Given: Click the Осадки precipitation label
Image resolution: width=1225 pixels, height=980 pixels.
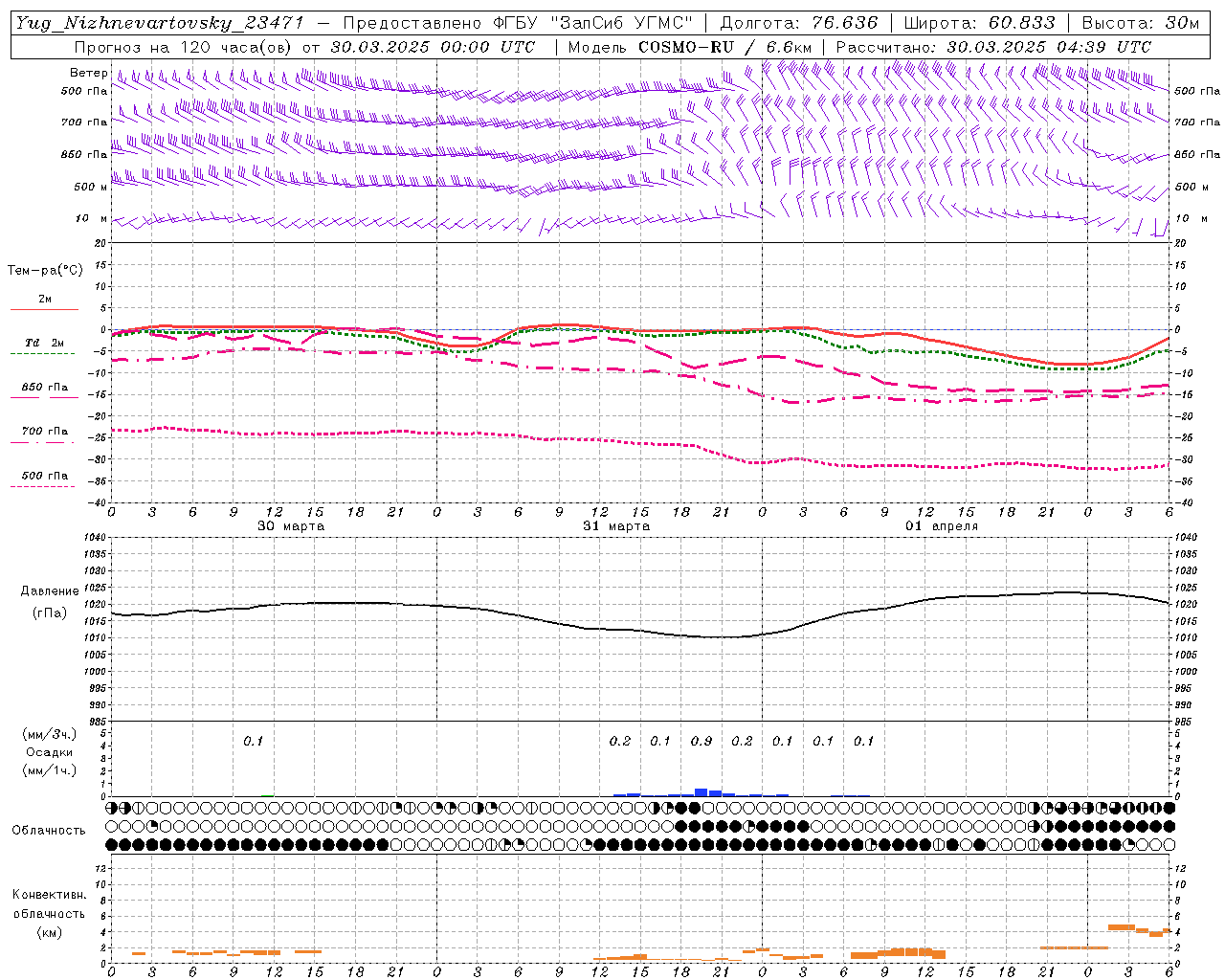Looking at the screenshot, I should pyautogui.click(x=50, y=752).
